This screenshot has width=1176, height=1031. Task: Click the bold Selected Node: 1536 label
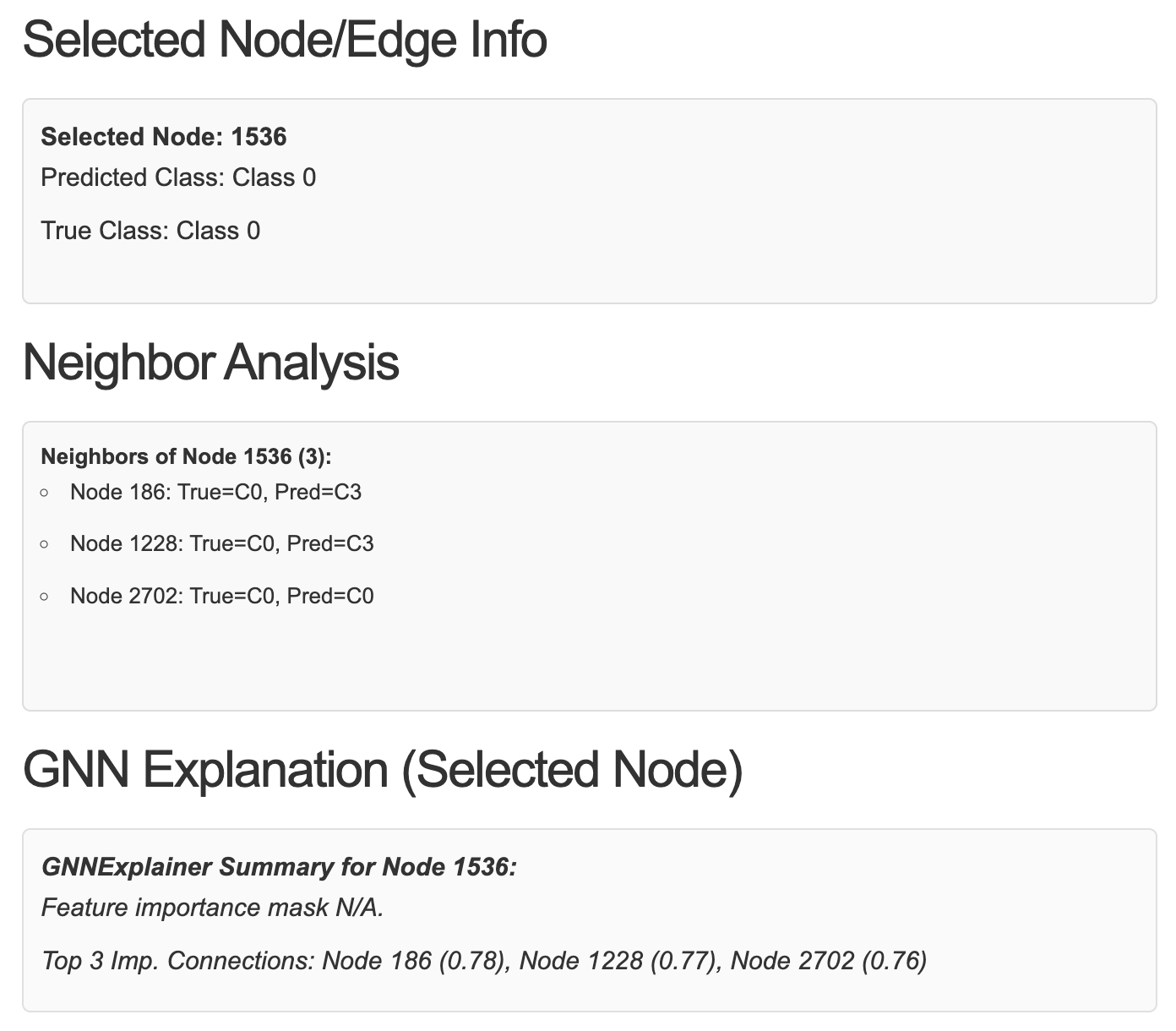[x=164, y=137]
